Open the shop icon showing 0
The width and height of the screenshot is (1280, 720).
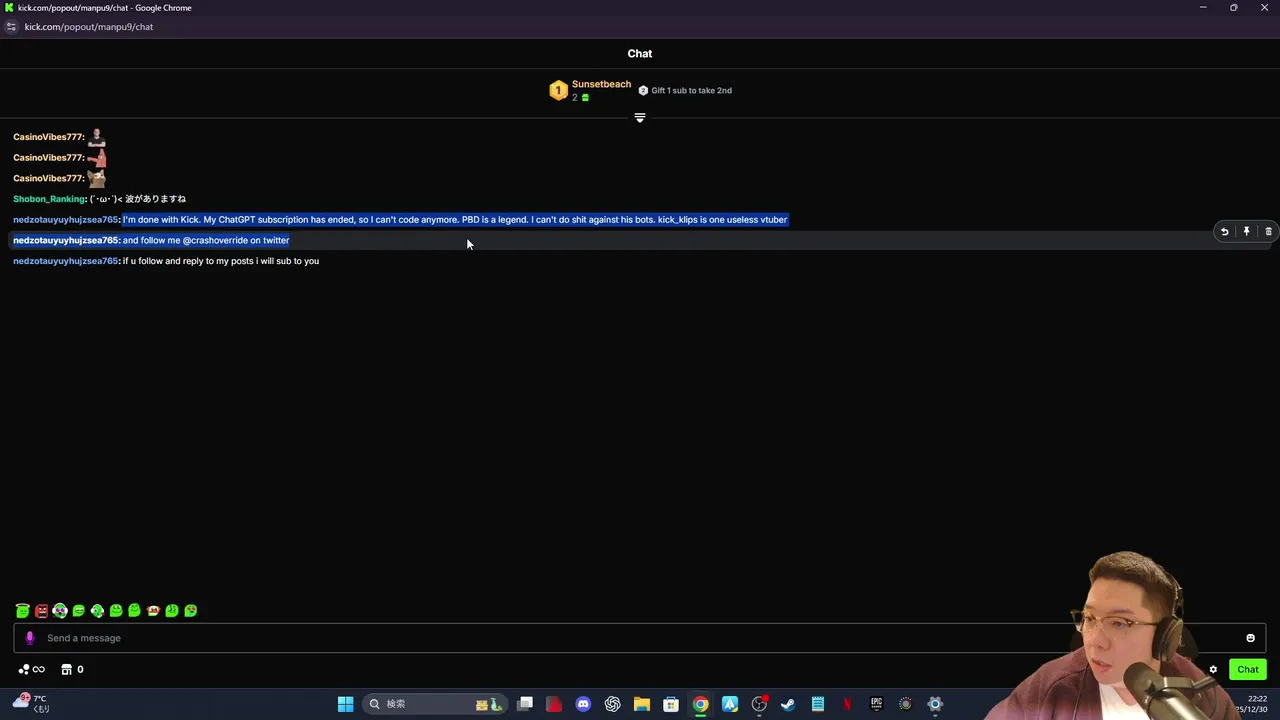tap(72, 670)
